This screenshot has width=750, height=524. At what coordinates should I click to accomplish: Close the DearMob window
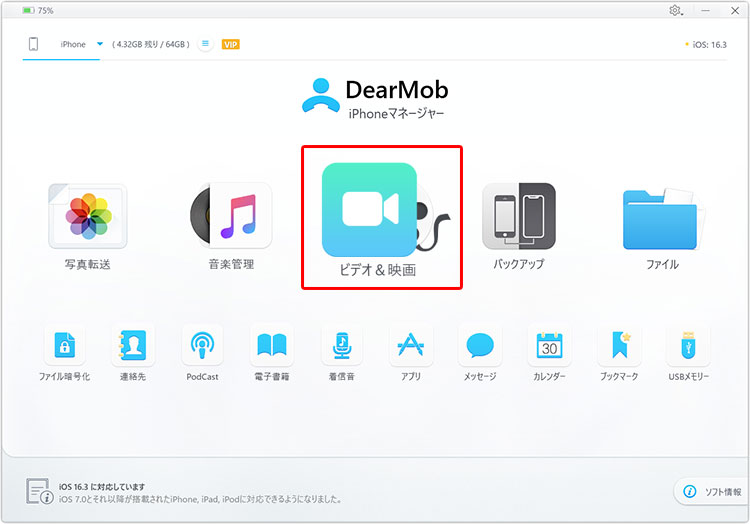click(x=735, y=11)
